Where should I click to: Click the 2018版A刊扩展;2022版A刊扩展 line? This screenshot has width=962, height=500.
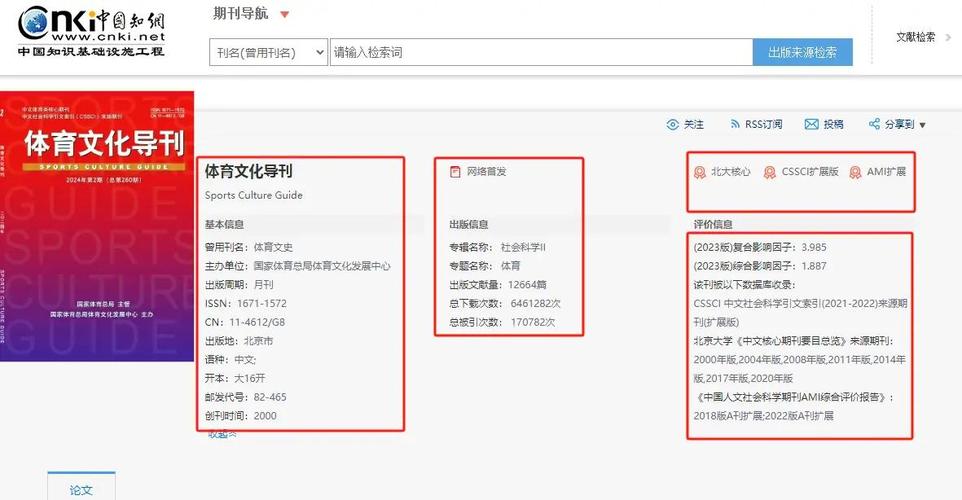point(763,416)
